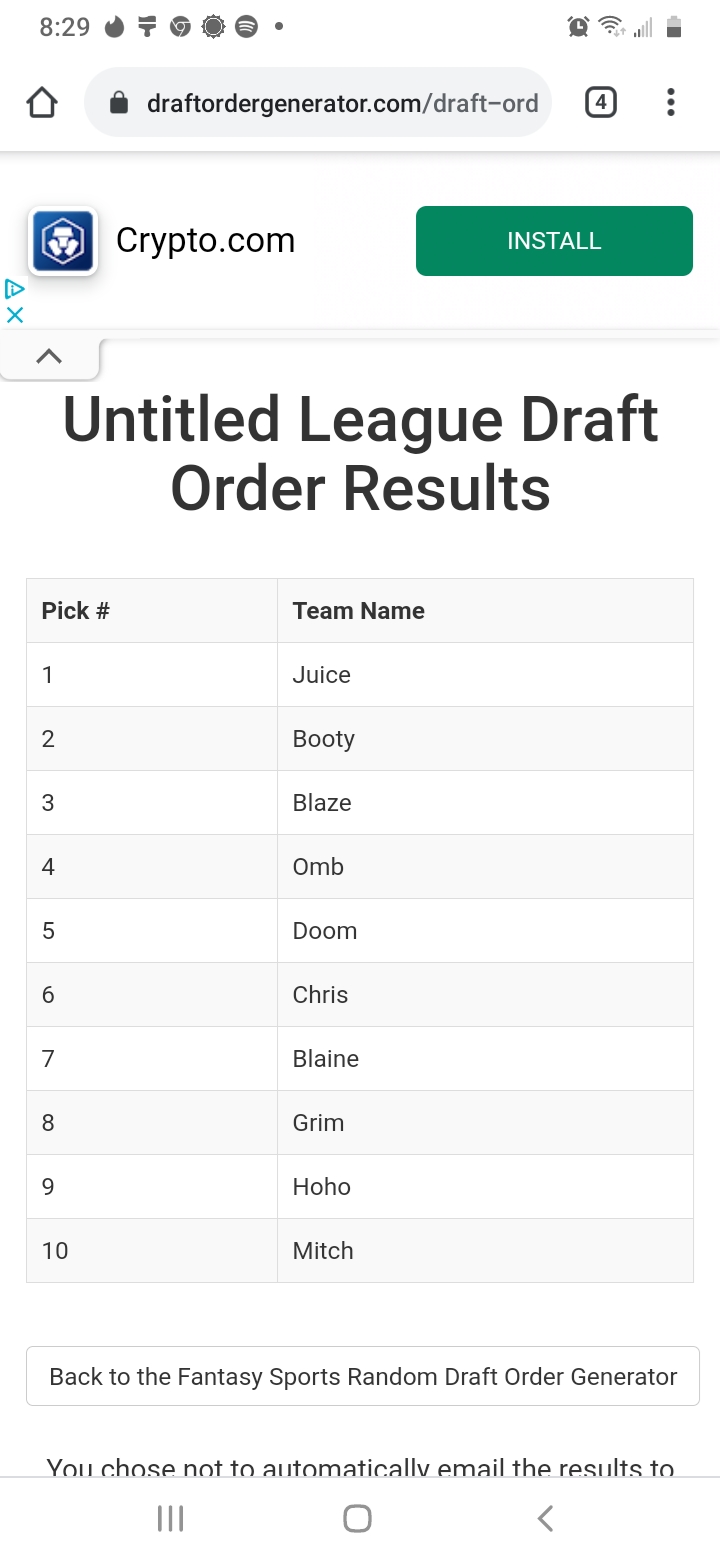
Task: Tap the alarm clock status icon
Action: (578, 28)
